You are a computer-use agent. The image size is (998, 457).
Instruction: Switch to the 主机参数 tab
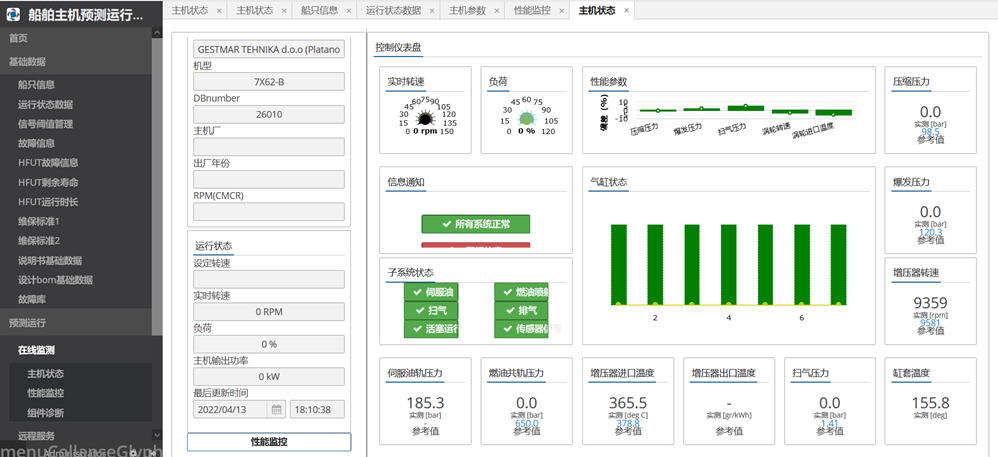coord(467,10)
